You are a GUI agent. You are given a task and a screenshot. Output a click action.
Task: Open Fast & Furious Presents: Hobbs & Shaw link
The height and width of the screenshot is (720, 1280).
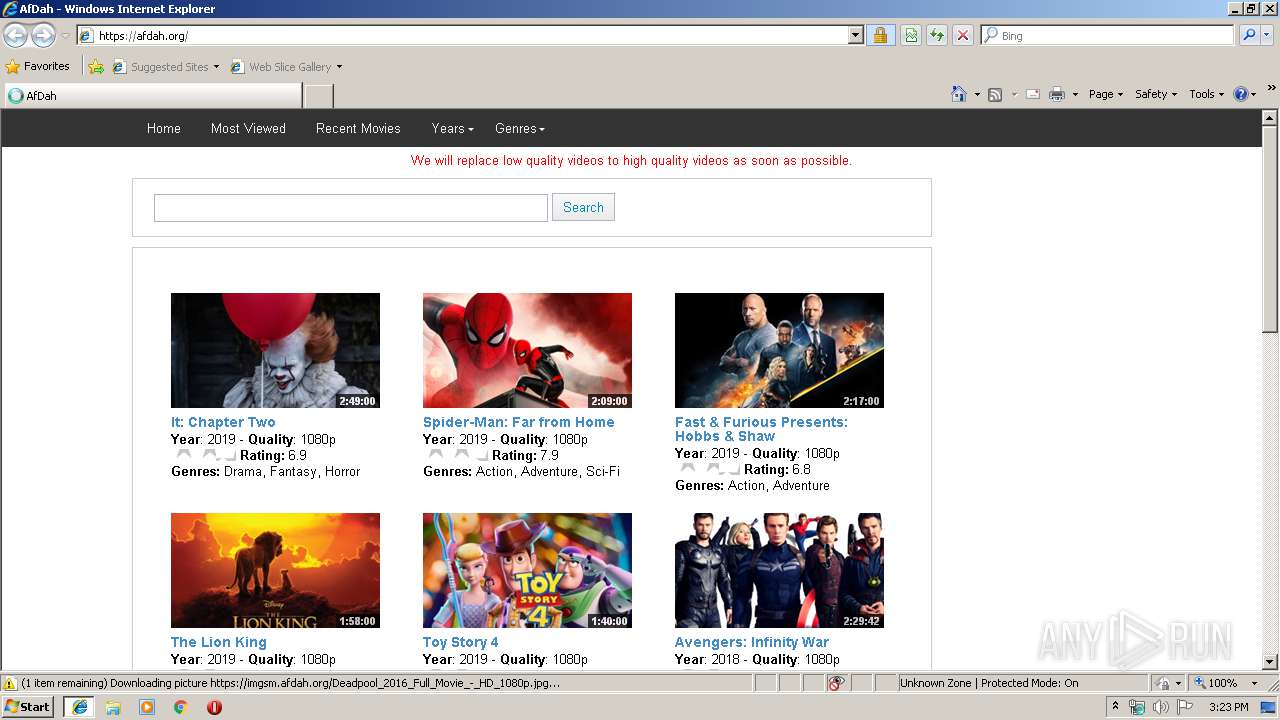tap(761, 429)
